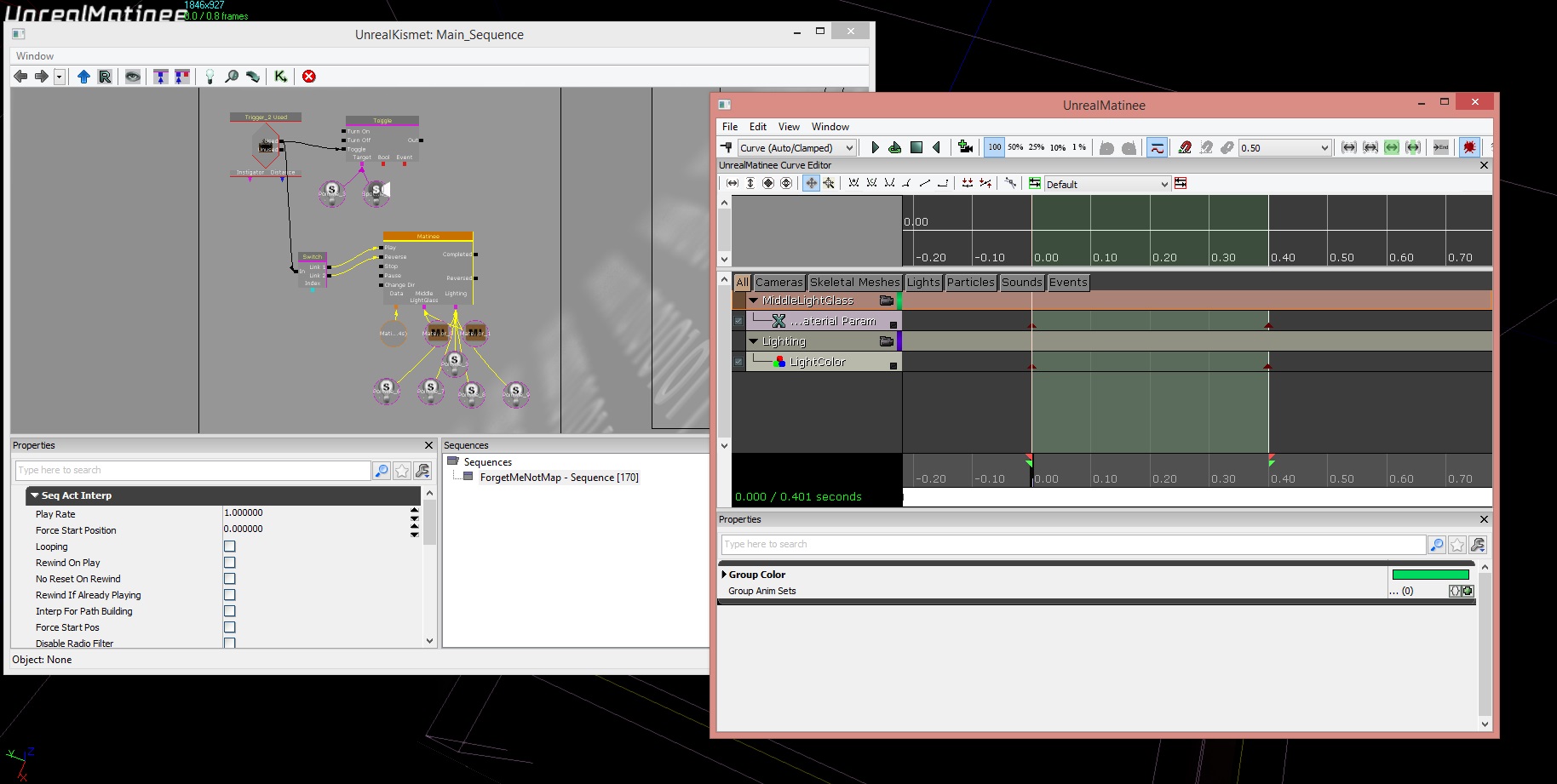Enable the No Reset On Rewind checkbox
The image size is (1557, 784).
coord(230,579)
